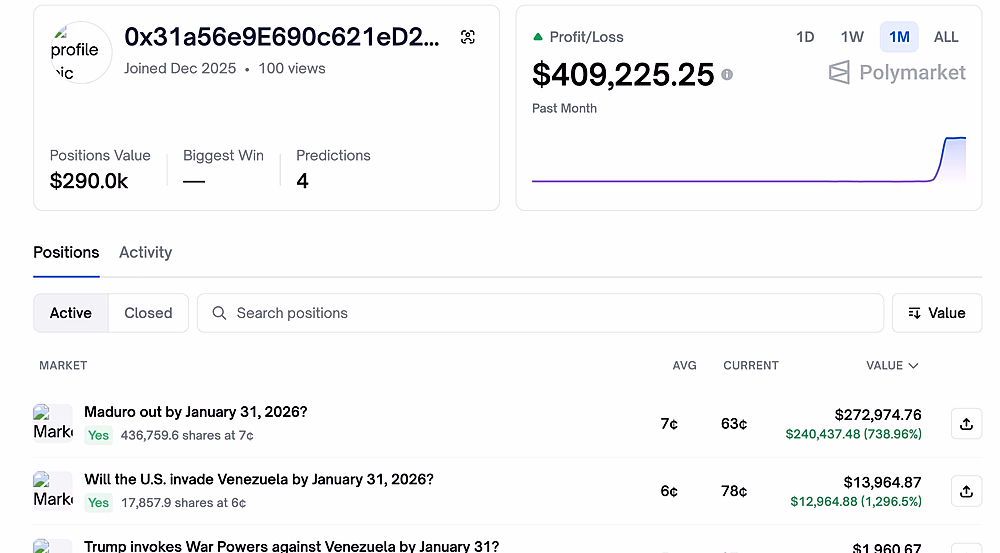The width and height of the screenshot is (1000, 553).
Task: Share the Maduro out position
Action: pyautogui.click(x=965, y=424)
